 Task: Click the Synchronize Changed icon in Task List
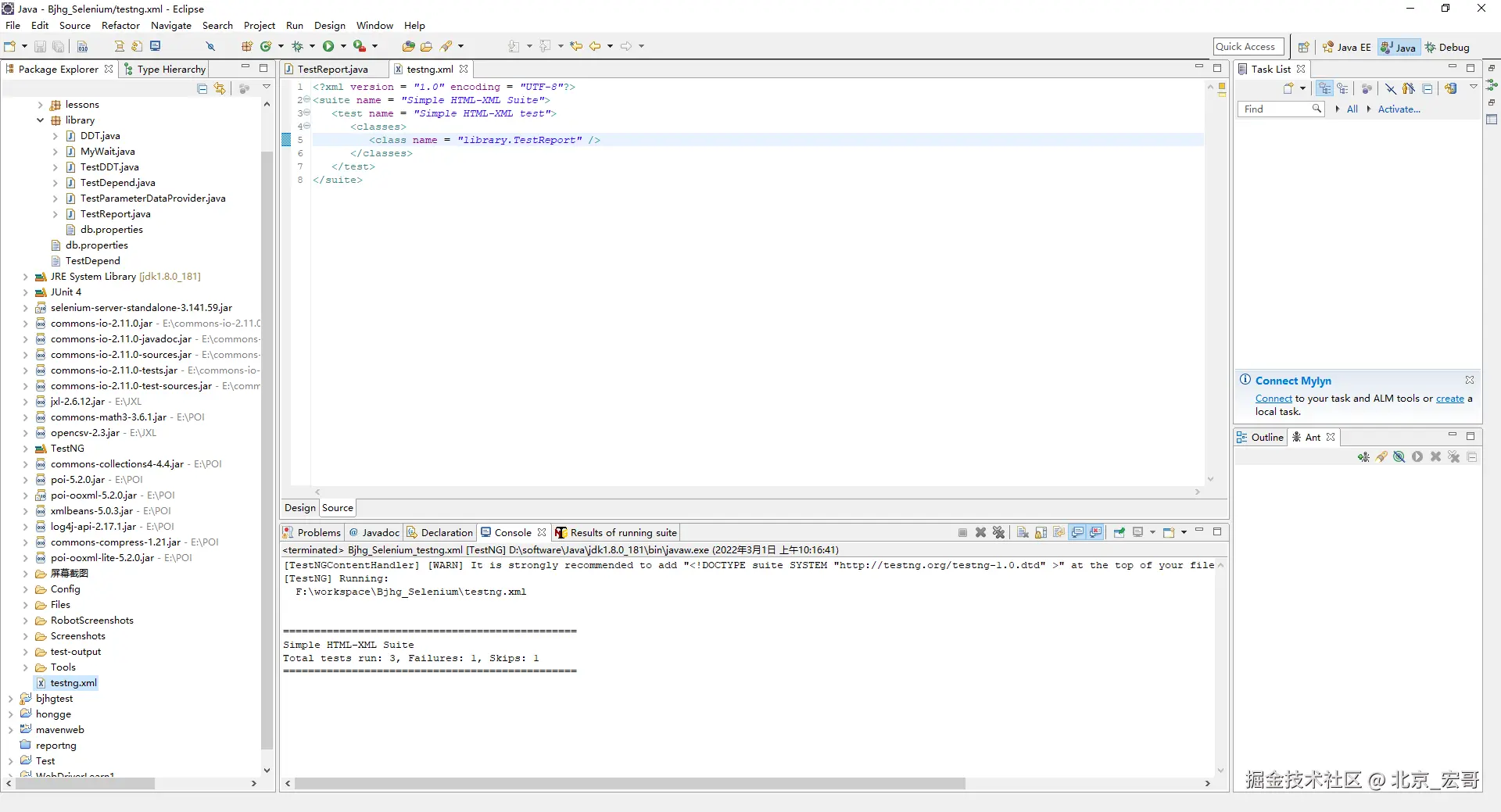[1451, 88]
